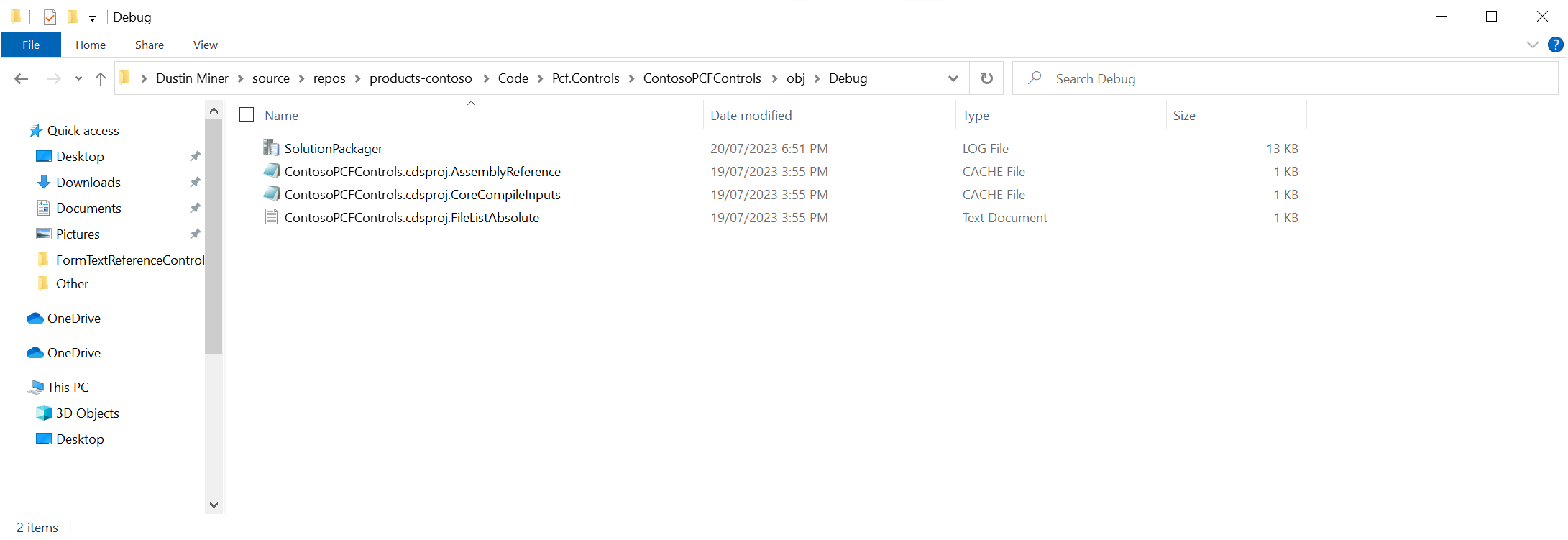The image size is (1568, 540).
Task: Expand the address bar history dropdown
Action: pyautogui.click(x=953, y=78)
